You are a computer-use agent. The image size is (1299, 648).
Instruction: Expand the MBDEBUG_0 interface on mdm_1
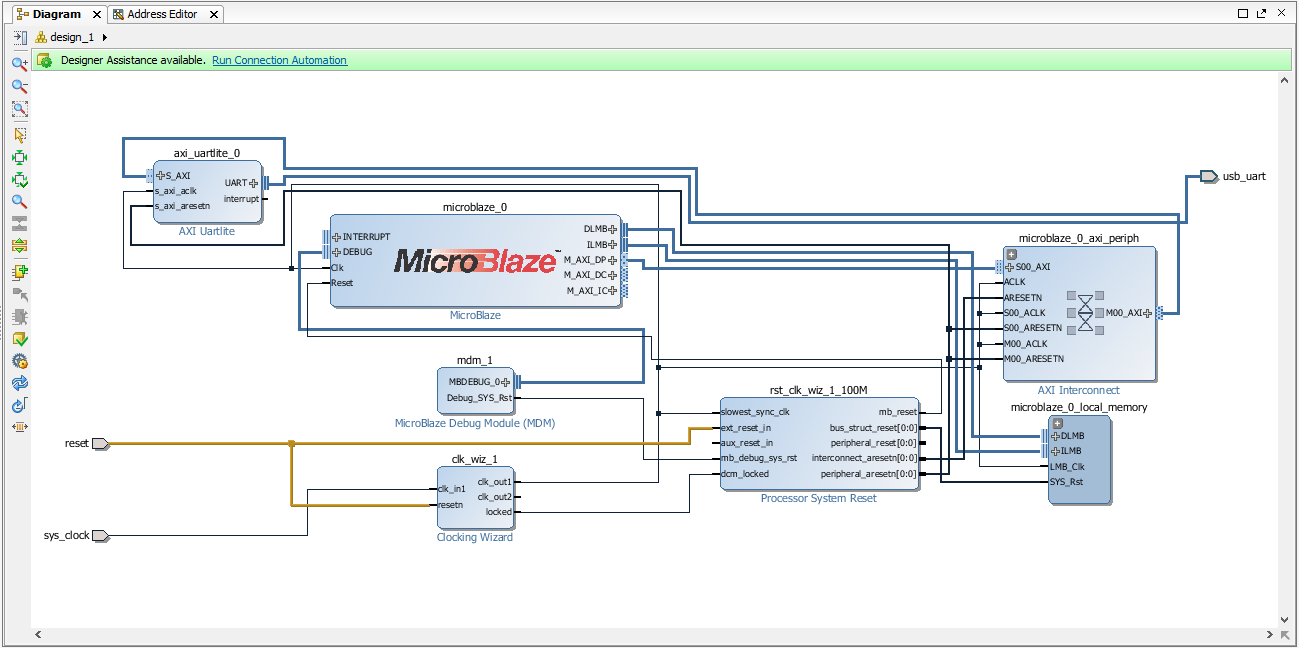(506, 382)
